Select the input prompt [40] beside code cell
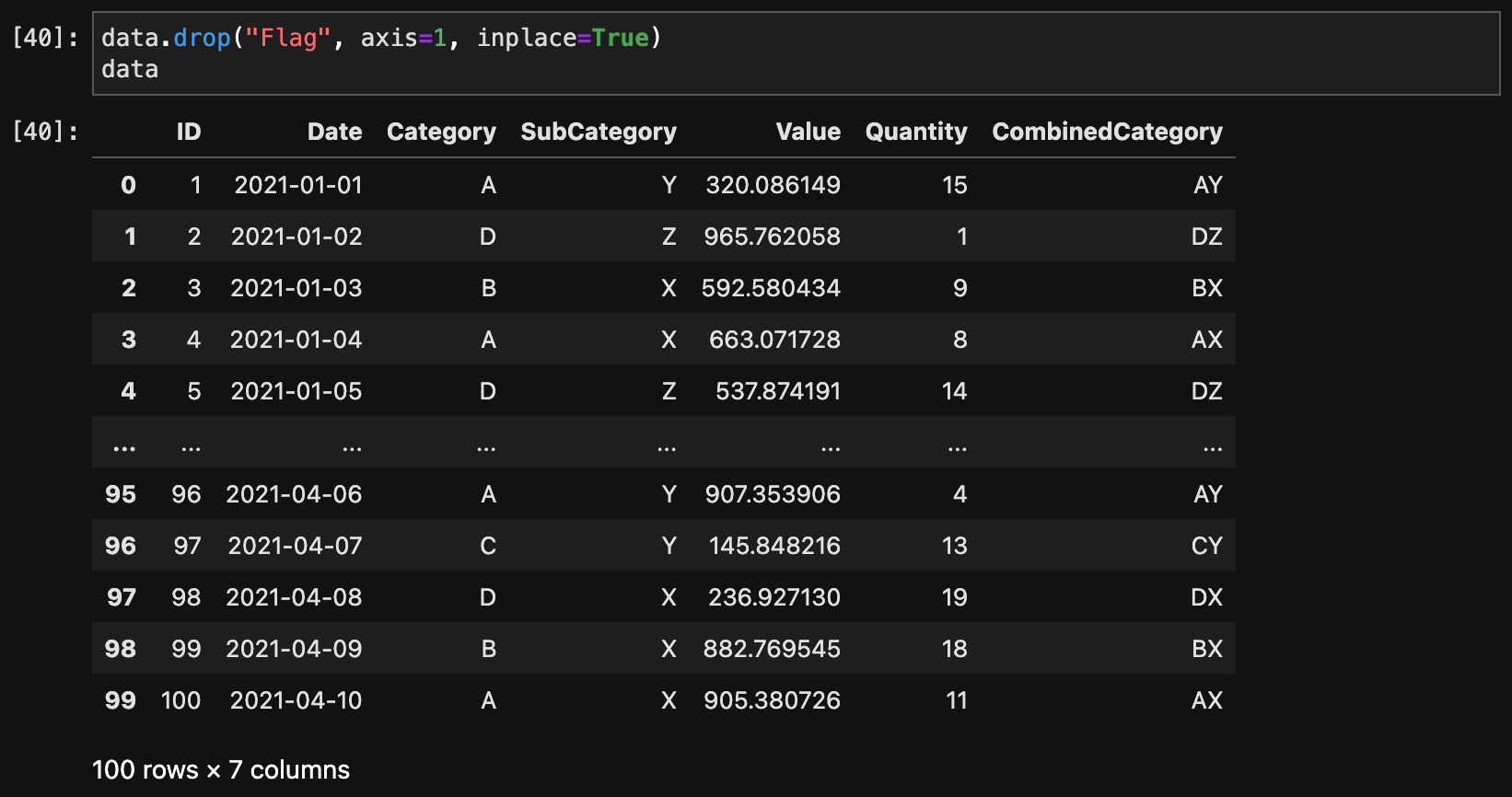This screenshot has width=1512, height=797. click(45, 38)
